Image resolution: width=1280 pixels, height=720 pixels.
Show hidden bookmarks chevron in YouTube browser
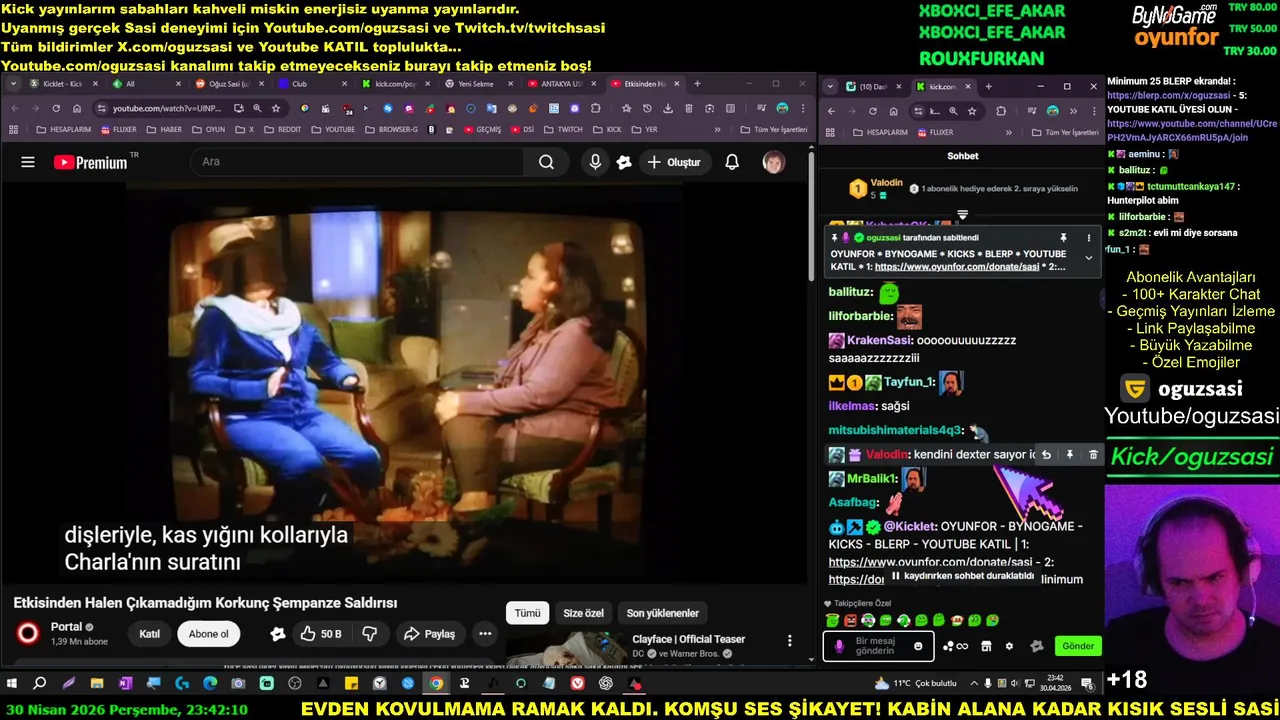point(717,130)
